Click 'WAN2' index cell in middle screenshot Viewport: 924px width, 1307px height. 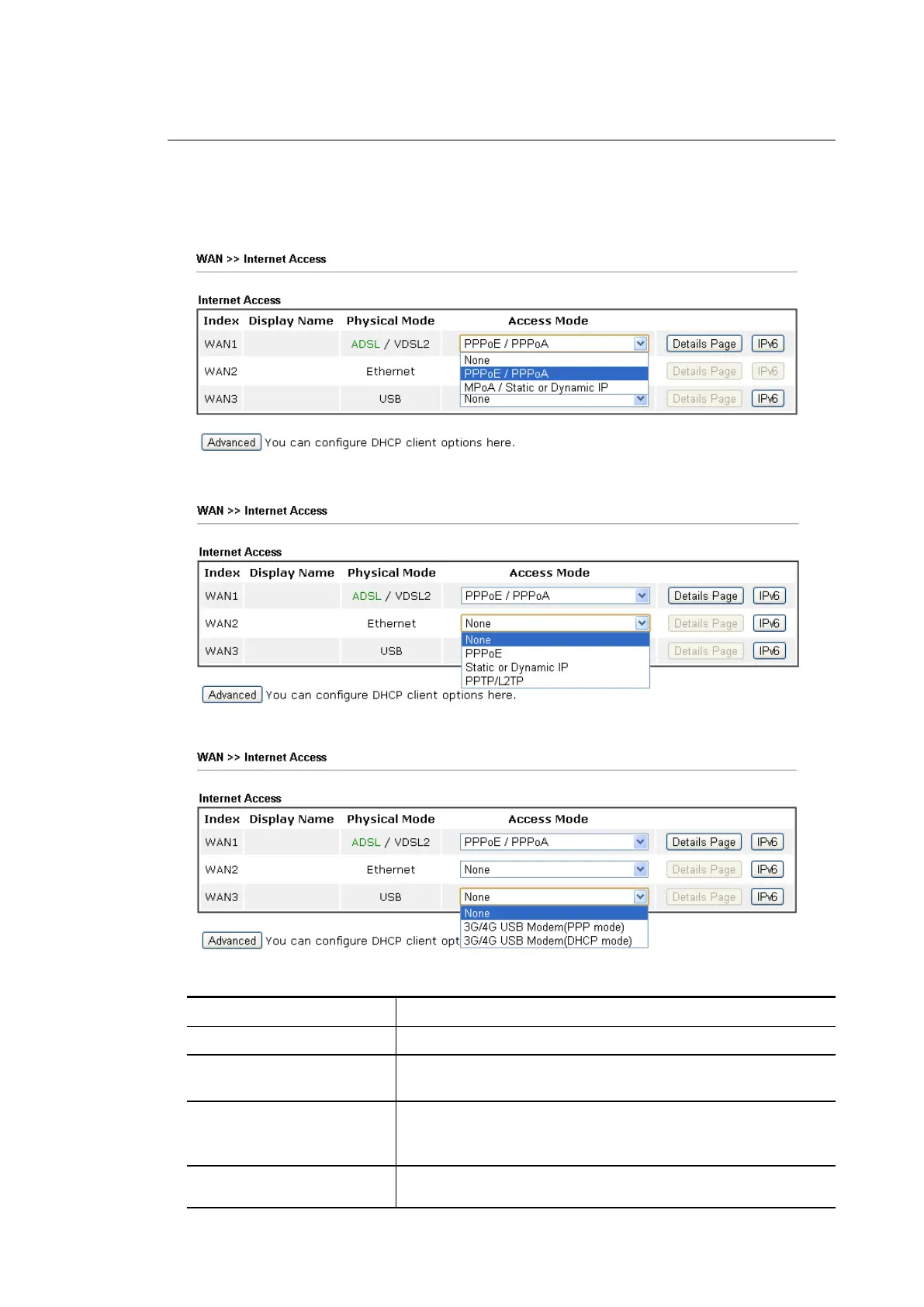pyautogui.click(x=222, y=623)
